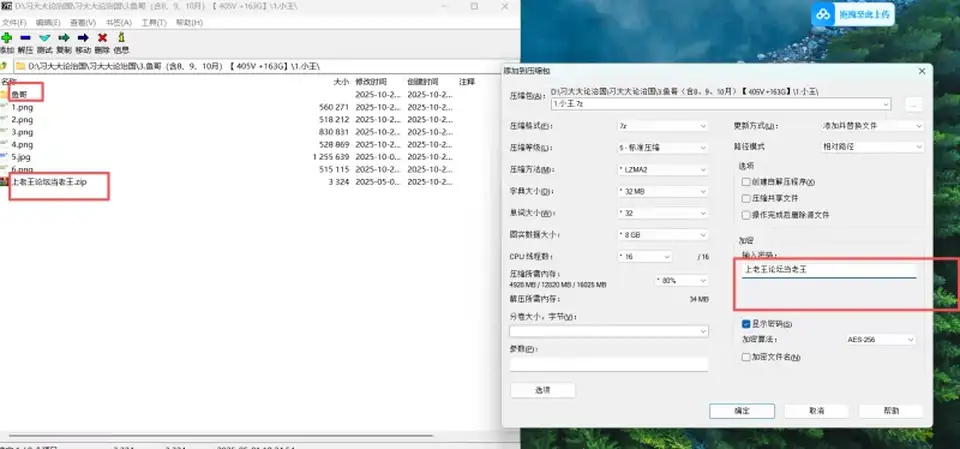Open the compression method LZMA2 dropdown

pyautogui.click(x=662, y=169)
